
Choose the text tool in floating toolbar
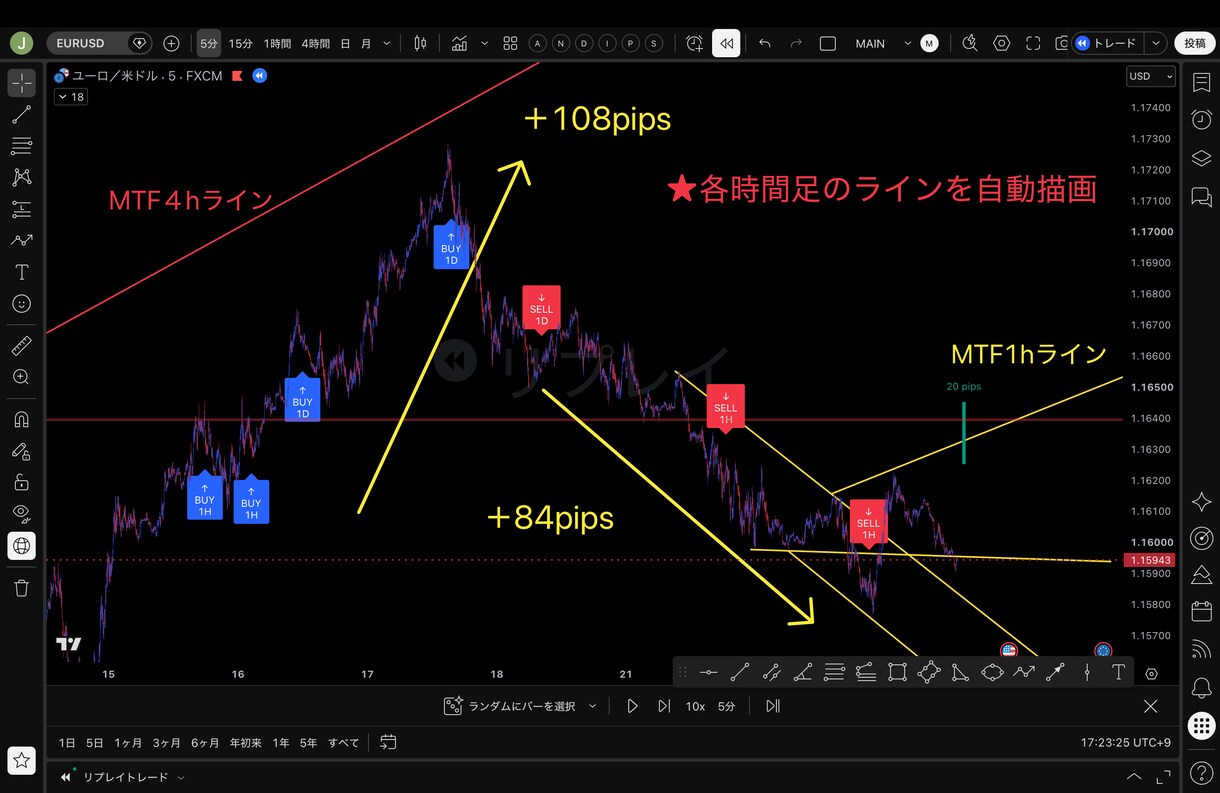1118,673
